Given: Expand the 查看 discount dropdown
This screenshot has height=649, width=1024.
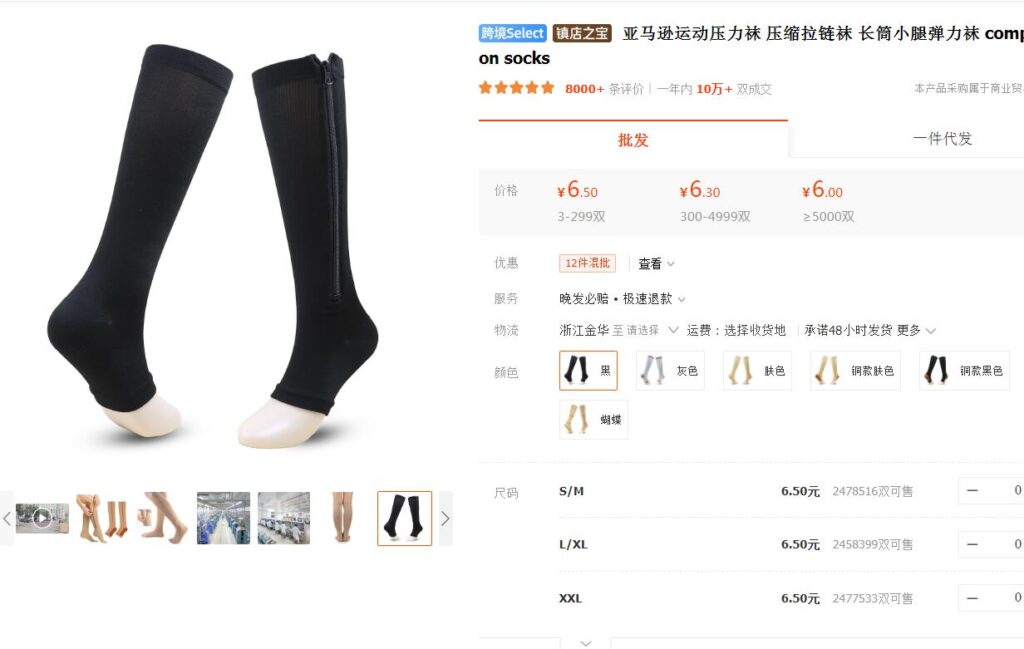Looking at the screenshot, I should (656, 264).
